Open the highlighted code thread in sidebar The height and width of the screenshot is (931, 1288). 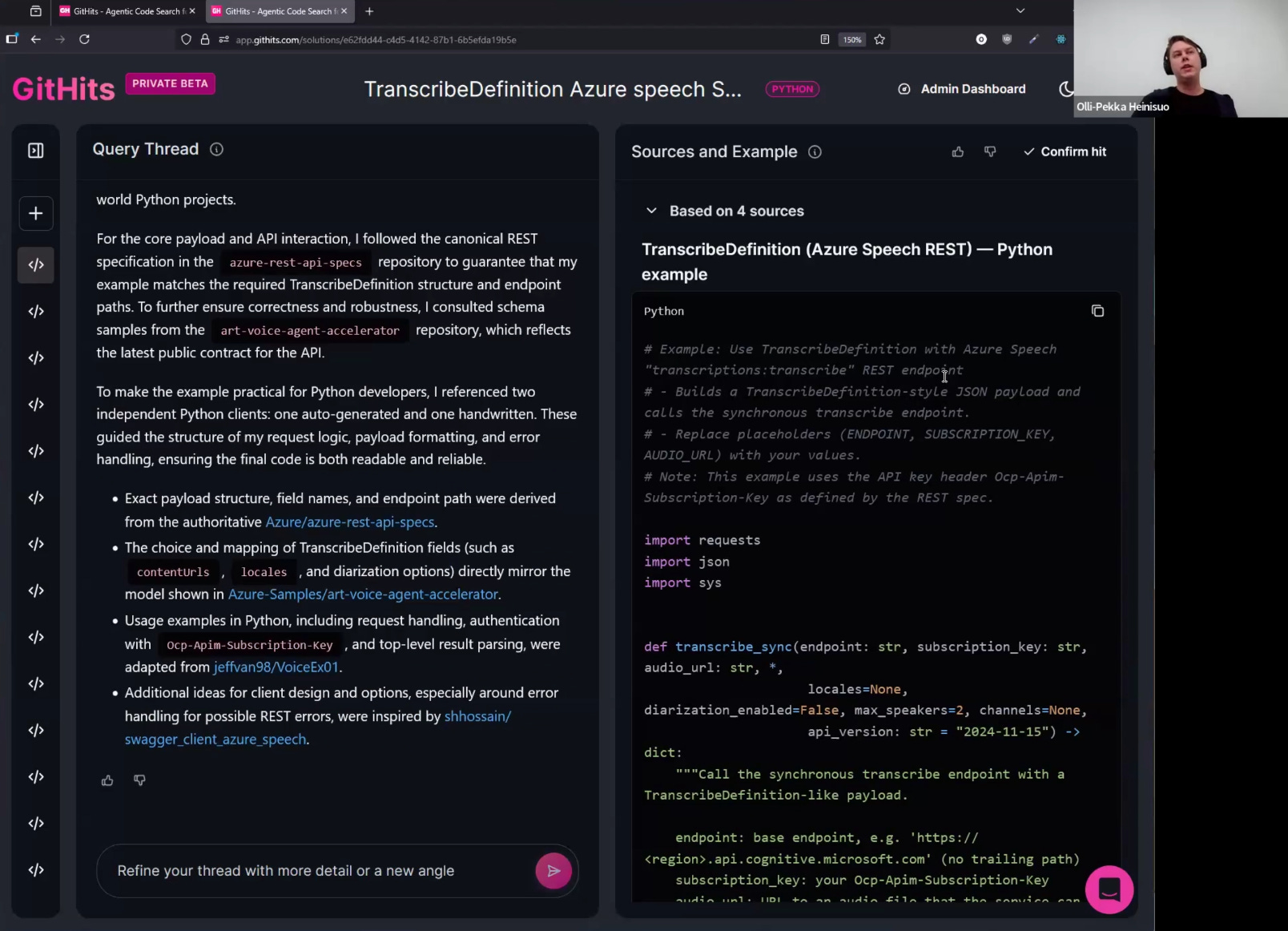pyautogui.click(x=36, y=265)
